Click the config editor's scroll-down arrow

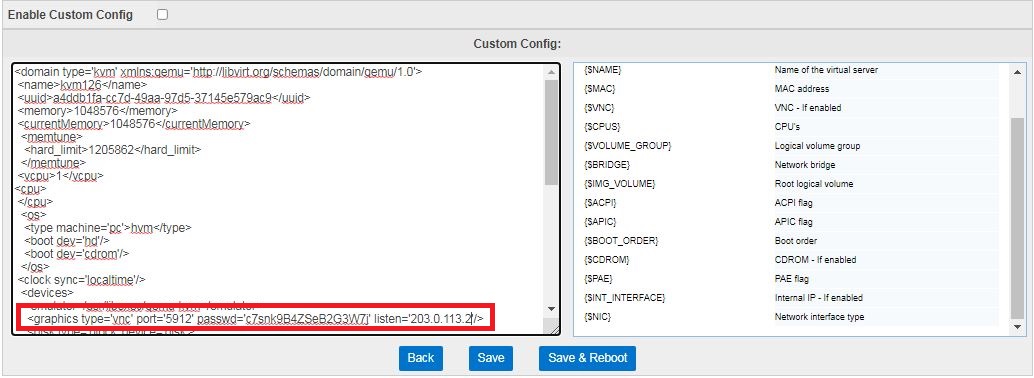551,309
